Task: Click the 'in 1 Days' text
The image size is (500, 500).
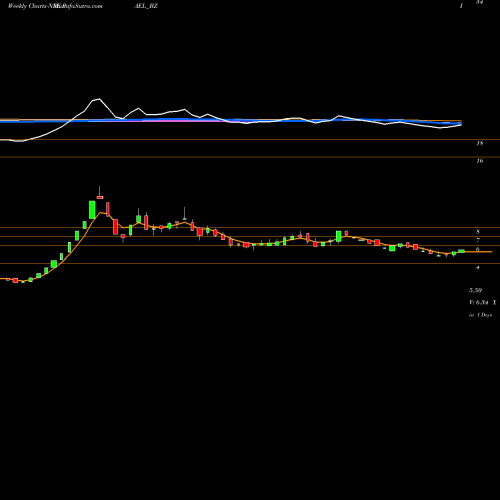Action: (x=480, y=315)
